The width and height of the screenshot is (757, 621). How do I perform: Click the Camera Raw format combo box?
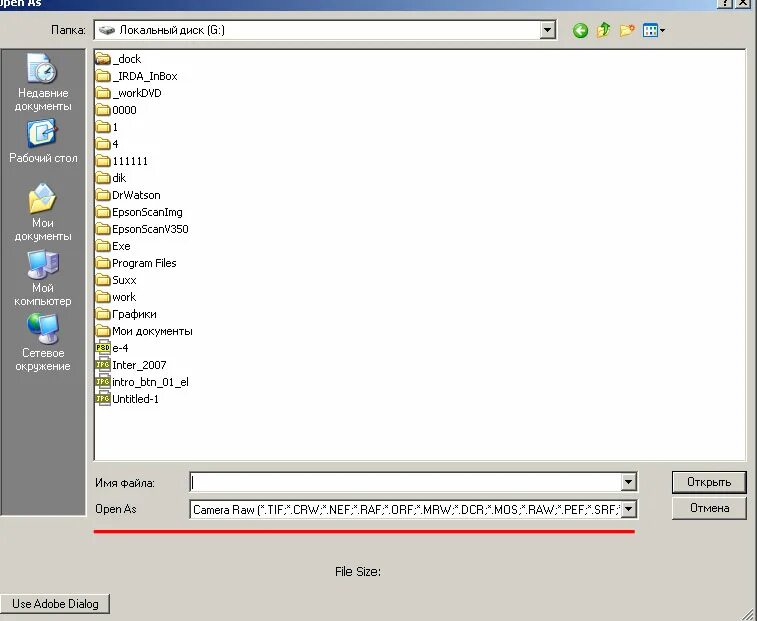click(413, 509)
